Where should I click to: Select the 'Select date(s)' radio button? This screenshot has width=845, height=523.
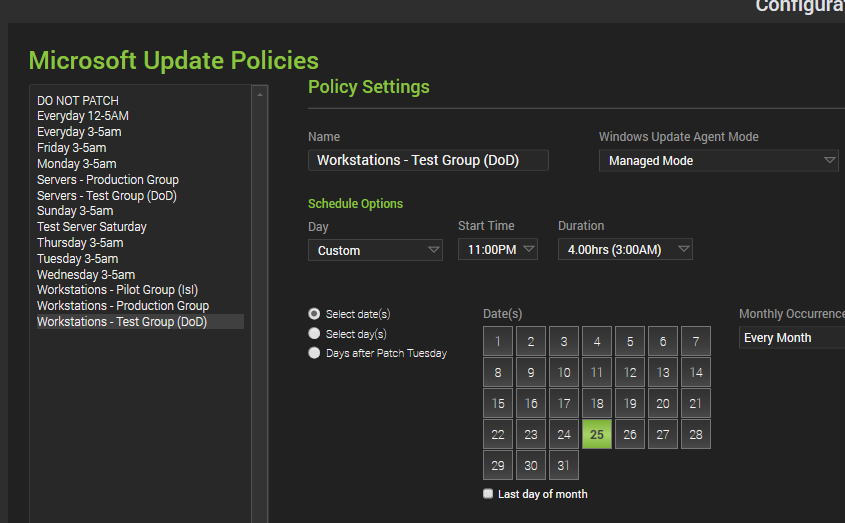315,314
